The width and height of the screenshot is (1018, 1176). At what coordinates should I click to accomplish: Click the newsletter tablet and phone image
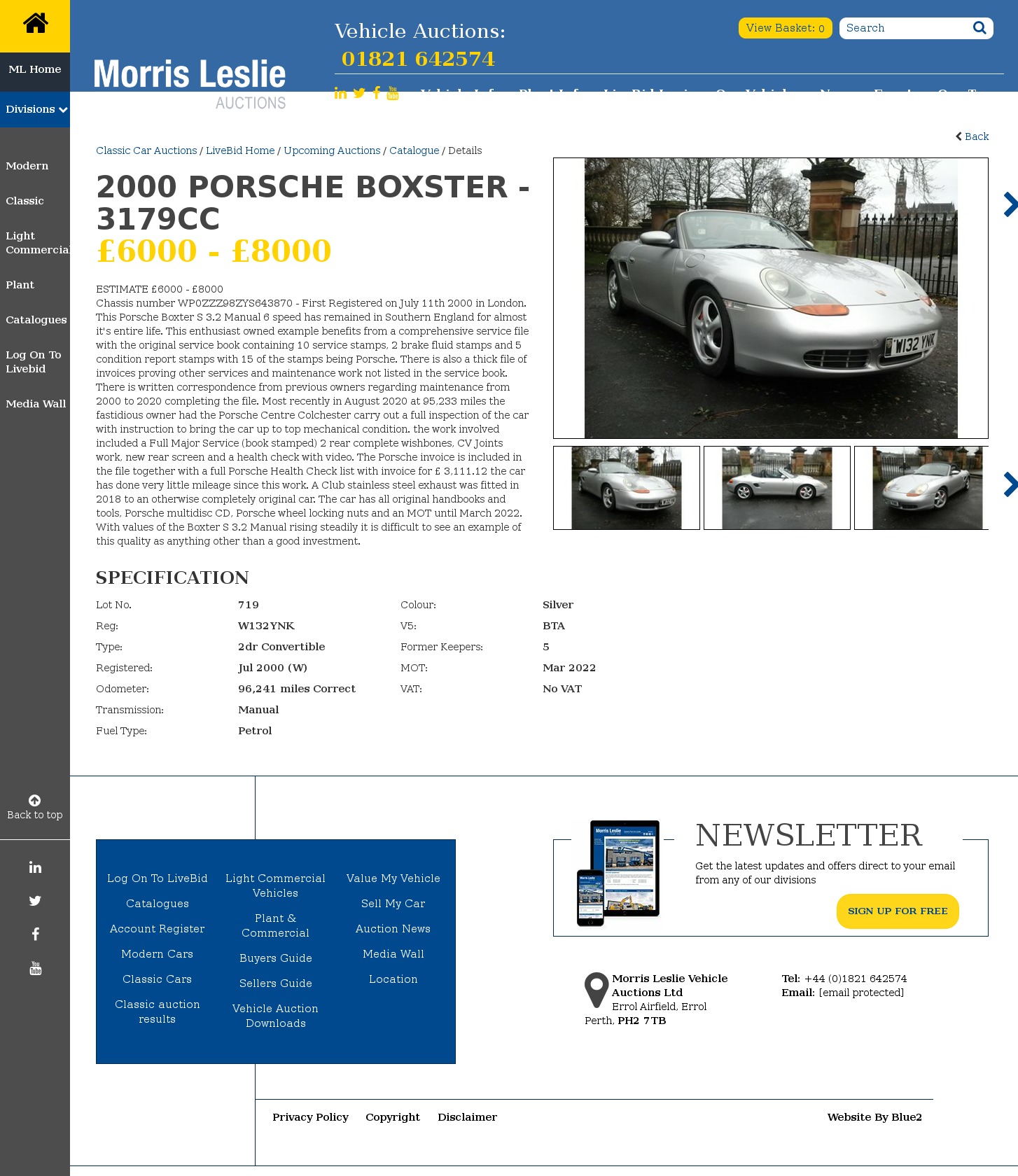(618, 873)
